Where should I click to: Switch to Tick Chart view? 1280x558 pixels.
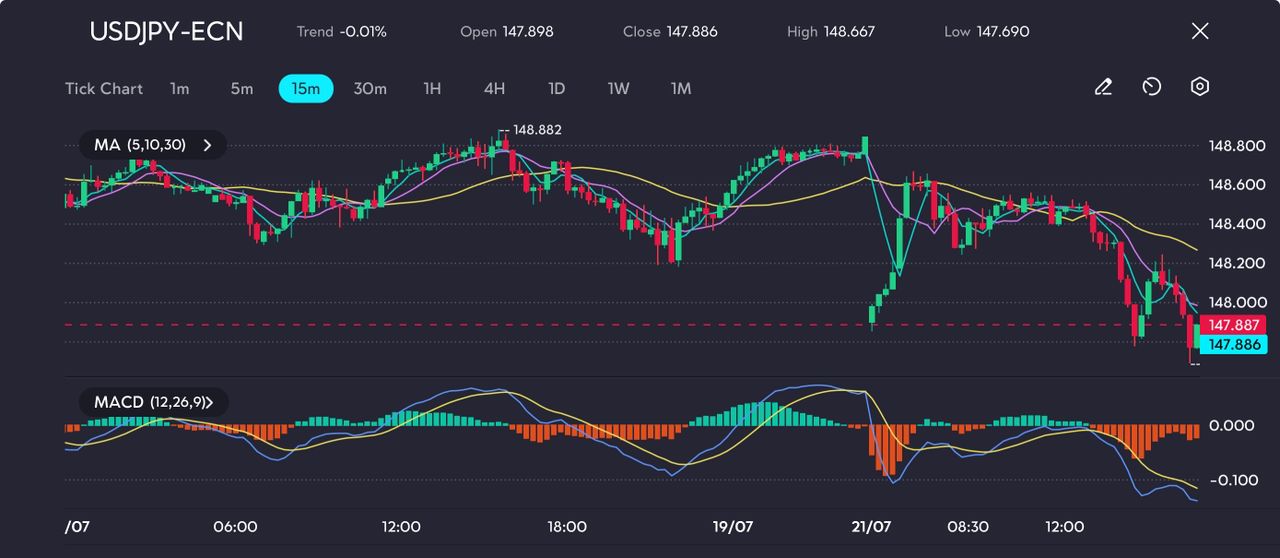pyautogui.click(x=104, y=89)
